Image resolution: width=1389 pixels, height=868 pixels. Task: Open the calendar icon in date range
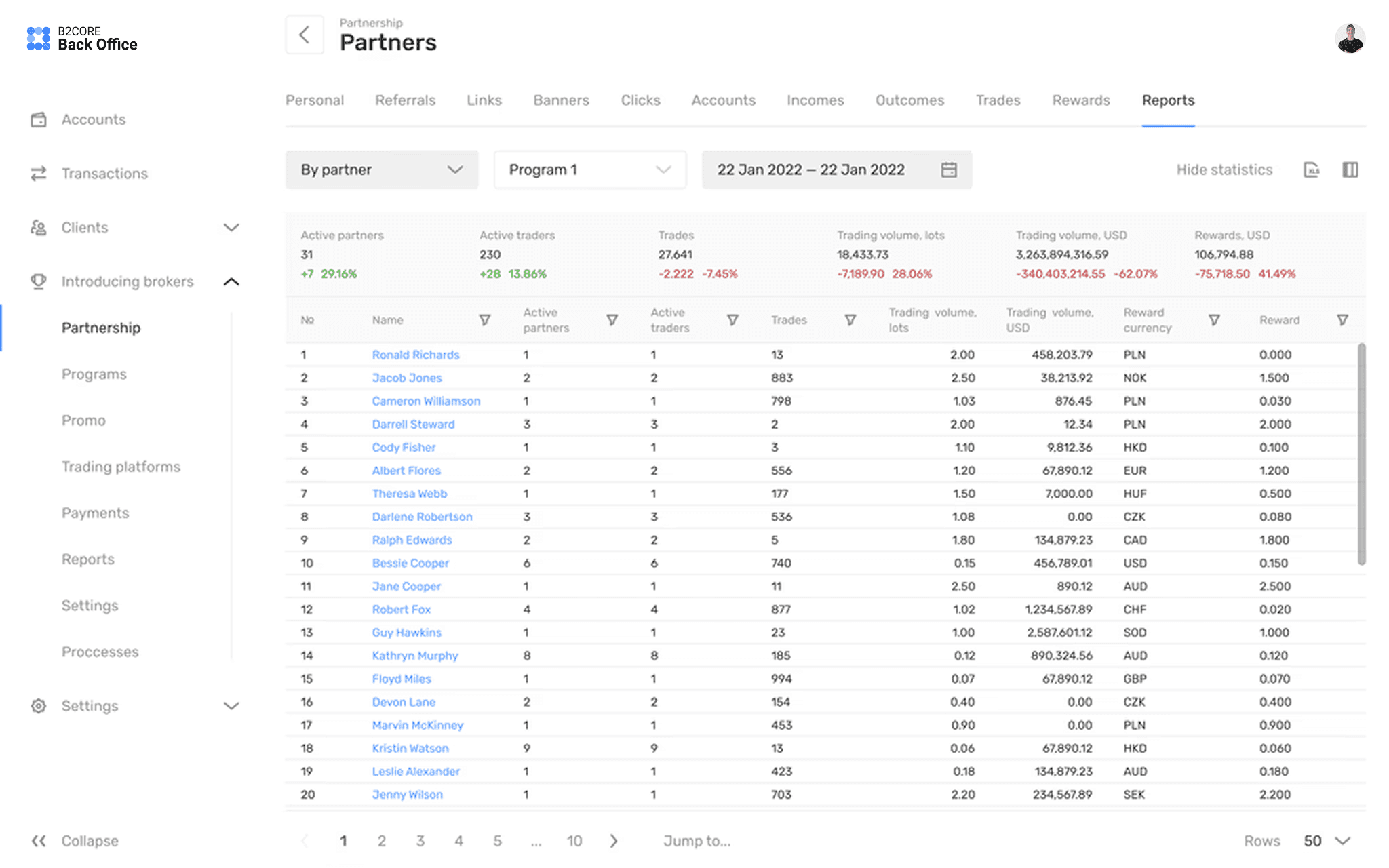pos(949,170)
